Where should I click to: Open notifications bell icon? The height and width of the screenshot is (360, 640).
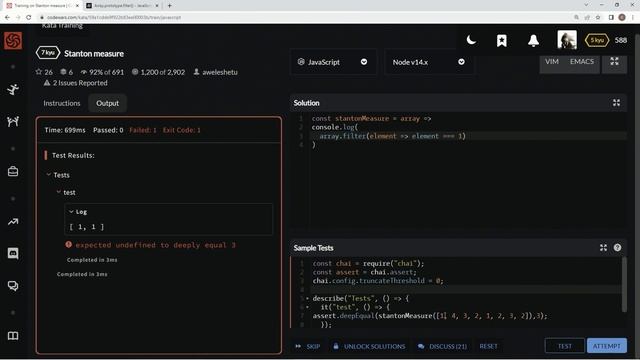point(533,40)
